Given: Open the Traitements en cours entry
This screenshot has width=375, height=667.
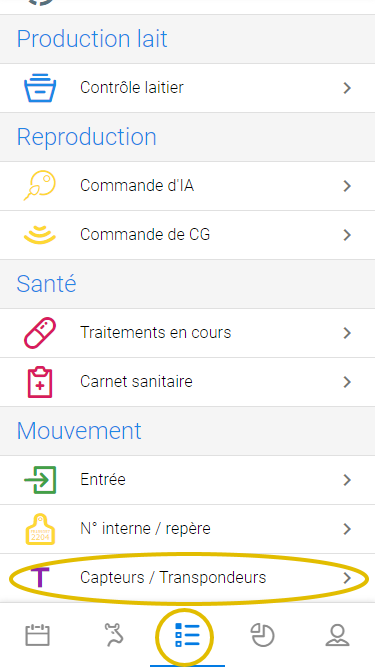Looking at the screenshot, I should (188, 333).
